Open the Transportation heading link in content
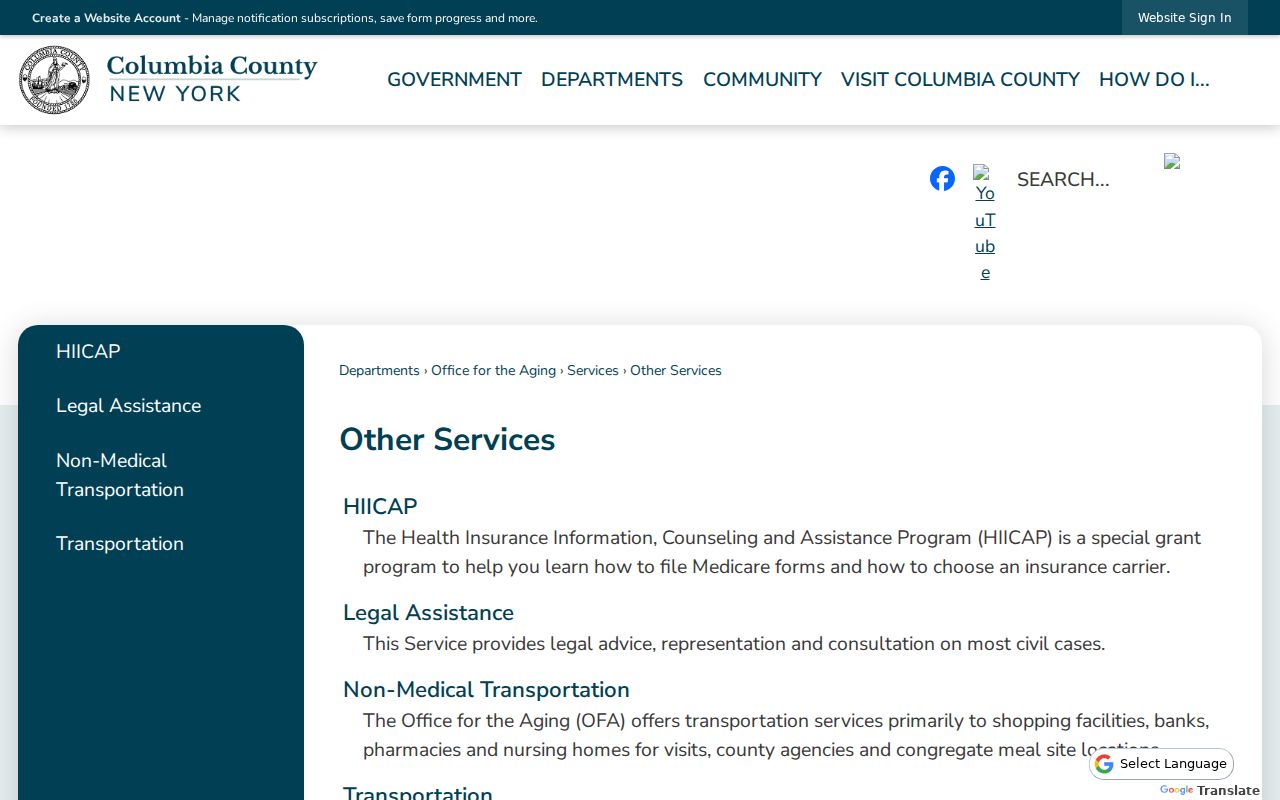Image resolution: width=1280 pixels, height=800 pixels. coord(418,792)
